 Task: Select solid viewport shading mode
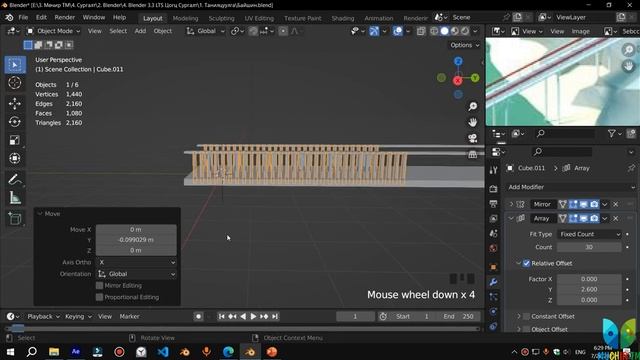tap(444, 31)
